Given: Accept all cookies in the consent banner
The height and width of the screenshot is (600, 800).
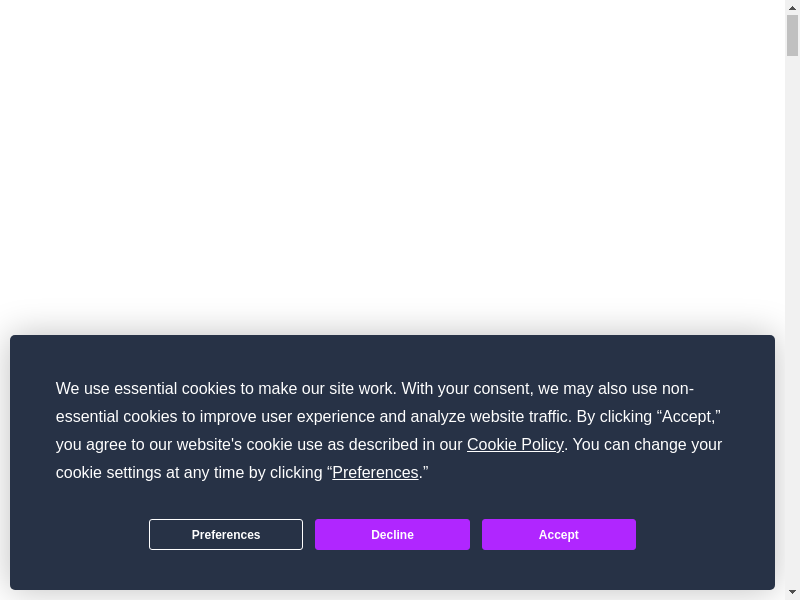Looking at the screenshot, I should point(558,534).
